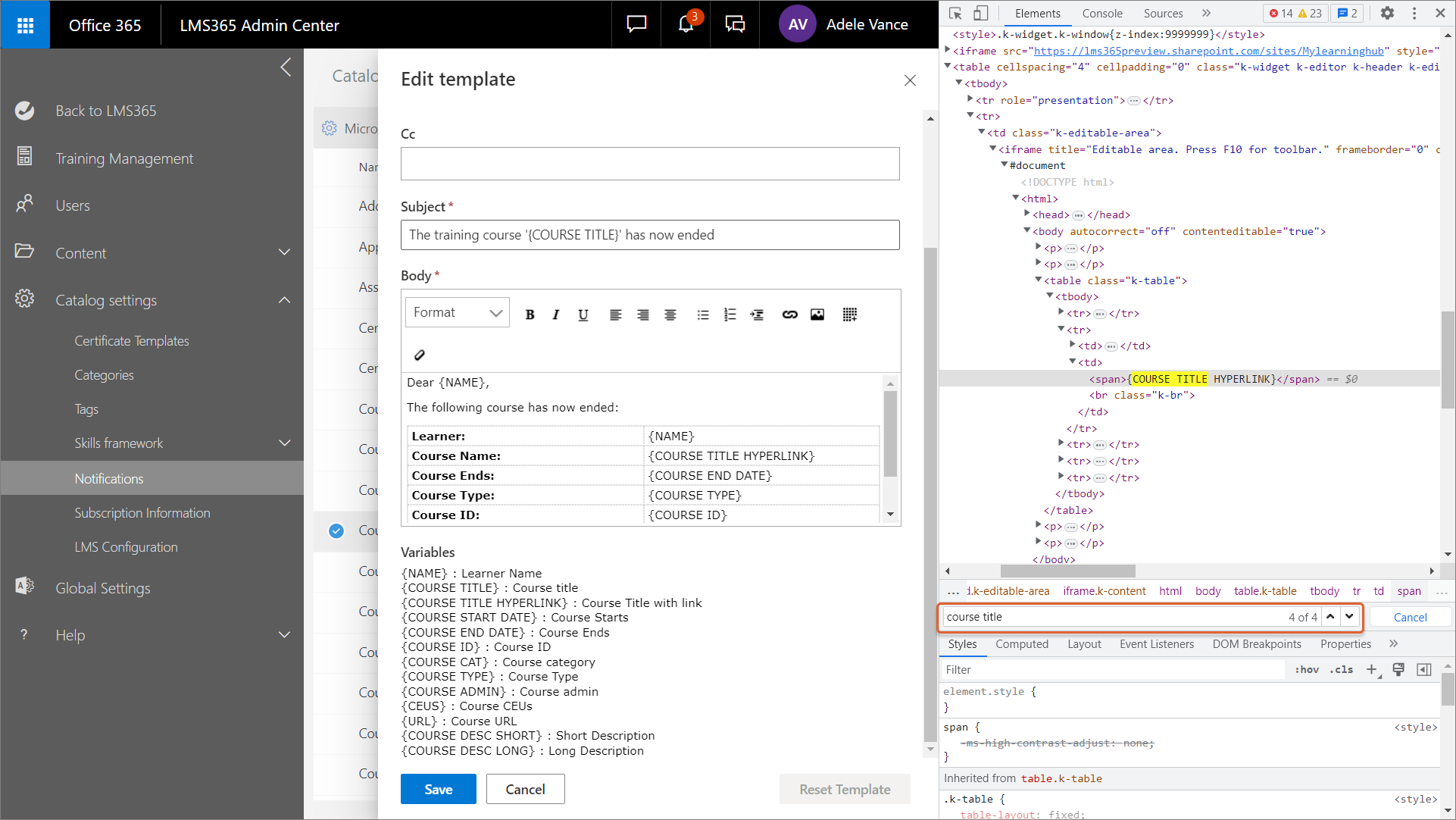Switch to the Console tab

[x=1101, y=13]
